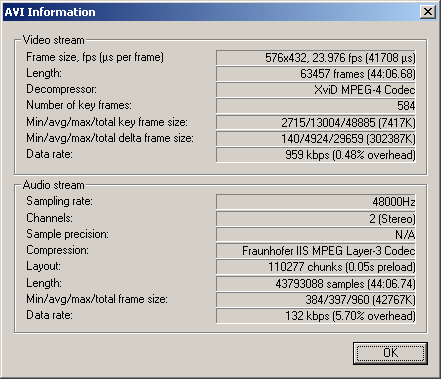Click audio data rate value 132 kbps

[x=316, y=316]
